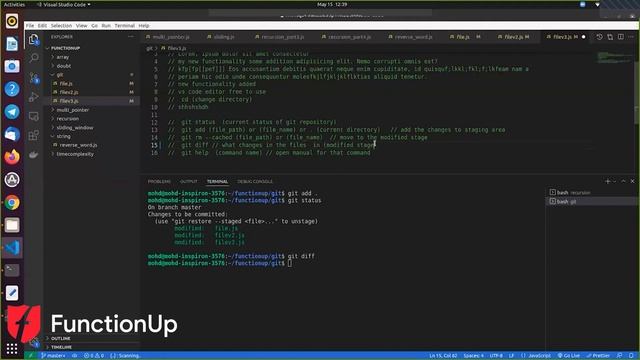Viewport: 640px width, 360px height.
Task: Open Terminal app from the Ubuntu dock
Action: pyautogui.click(x=12, y=270)
